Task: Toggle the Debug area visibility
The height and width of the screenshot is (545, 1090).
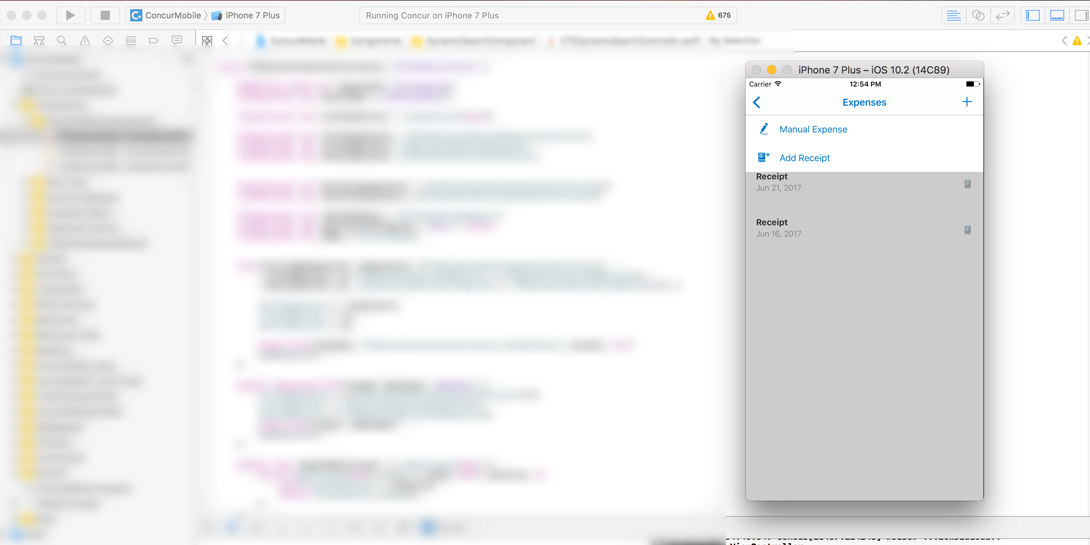Action: [x=1057, y=15]
